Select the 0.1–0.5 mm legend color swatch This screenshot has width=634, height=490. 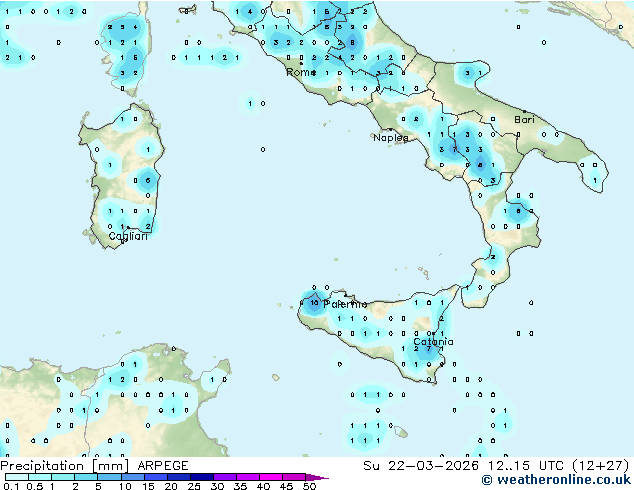point(17,477)
